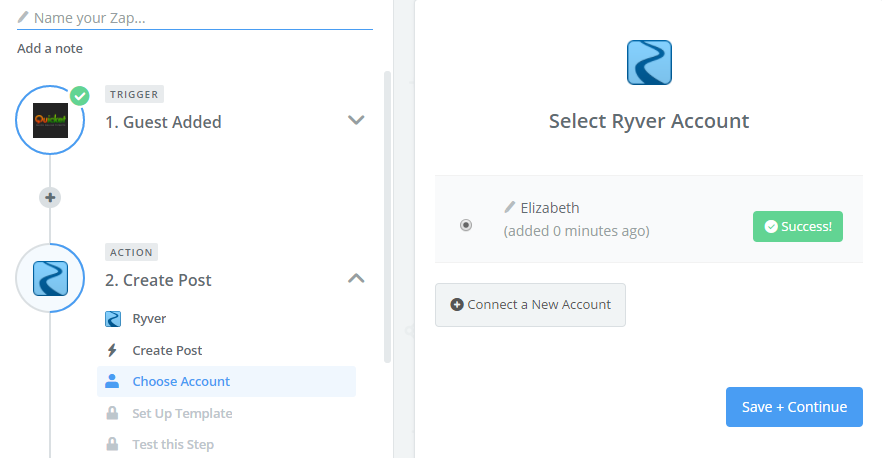Click the Quicket trigger app icon

pyautogui.click(x=51, y=120)
